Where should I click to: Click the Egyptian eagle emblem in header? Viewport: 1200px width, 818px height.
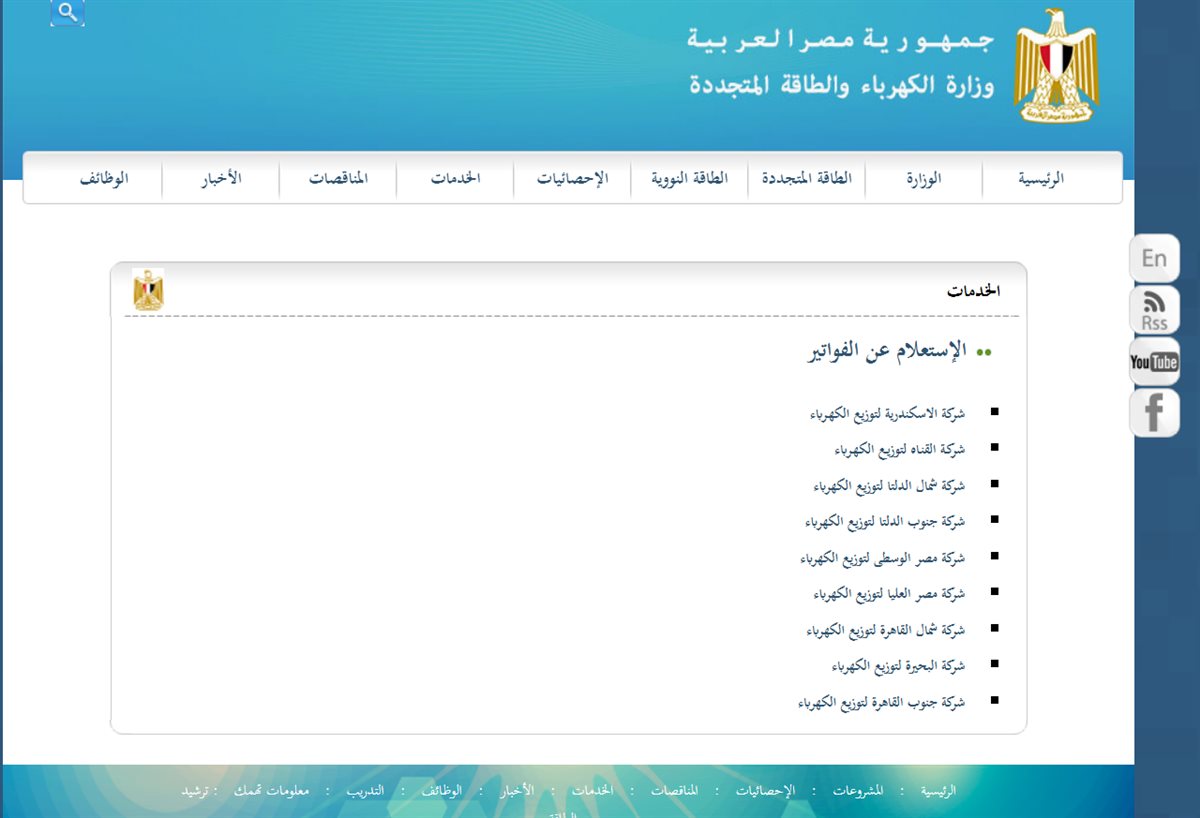[1056, 66]
